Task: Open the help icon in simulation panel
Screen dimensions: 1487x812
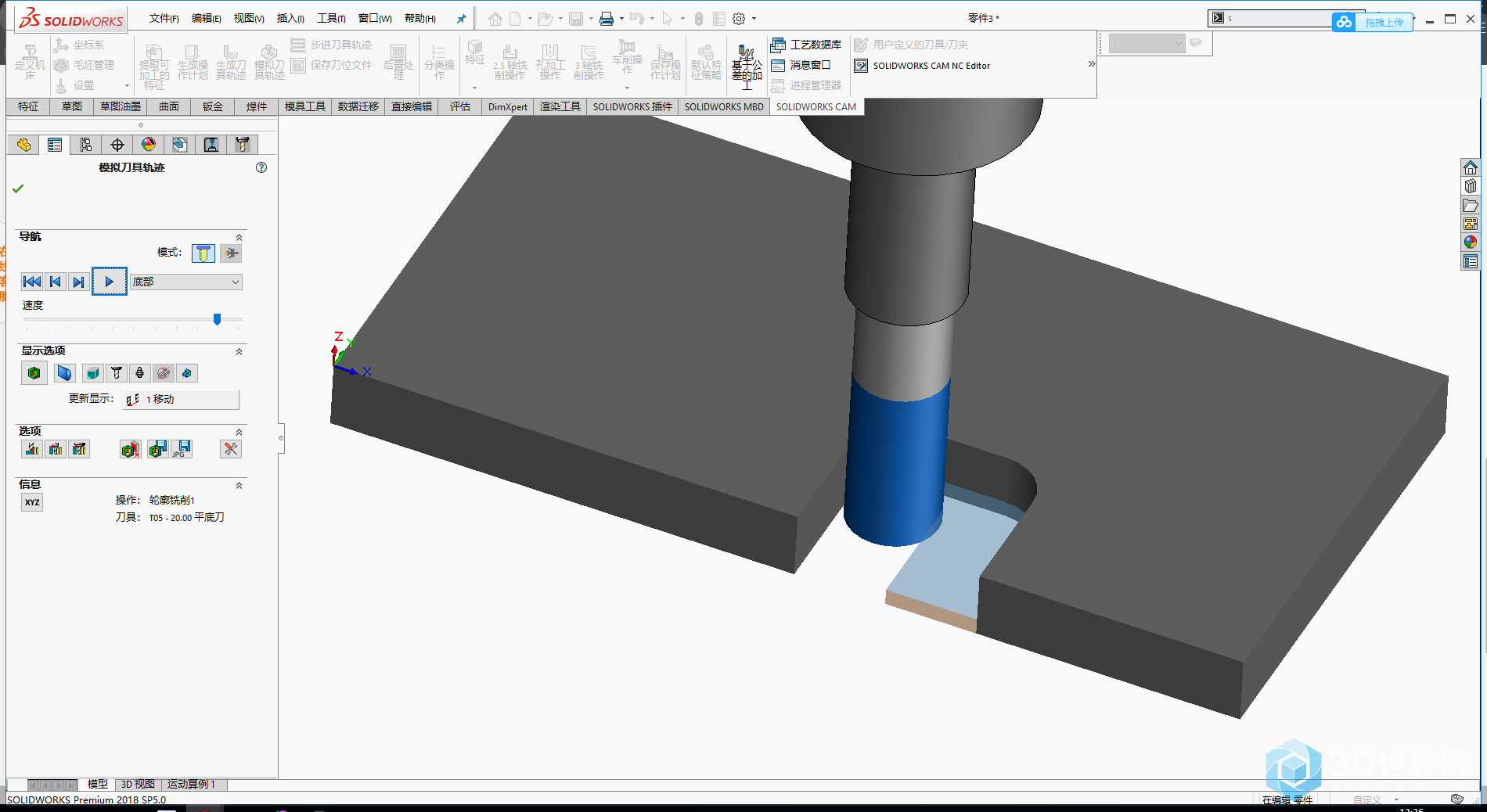Action: 261,167
